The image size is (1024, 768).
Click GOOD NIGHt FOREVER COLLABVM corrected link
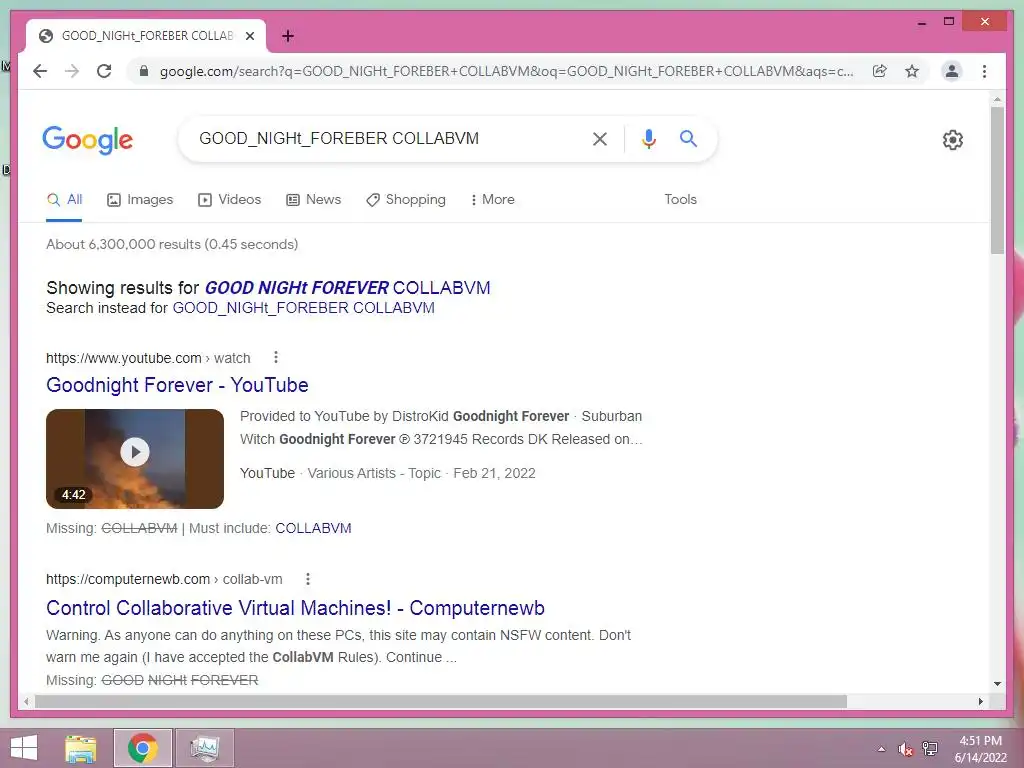click(x=347, y=288)
